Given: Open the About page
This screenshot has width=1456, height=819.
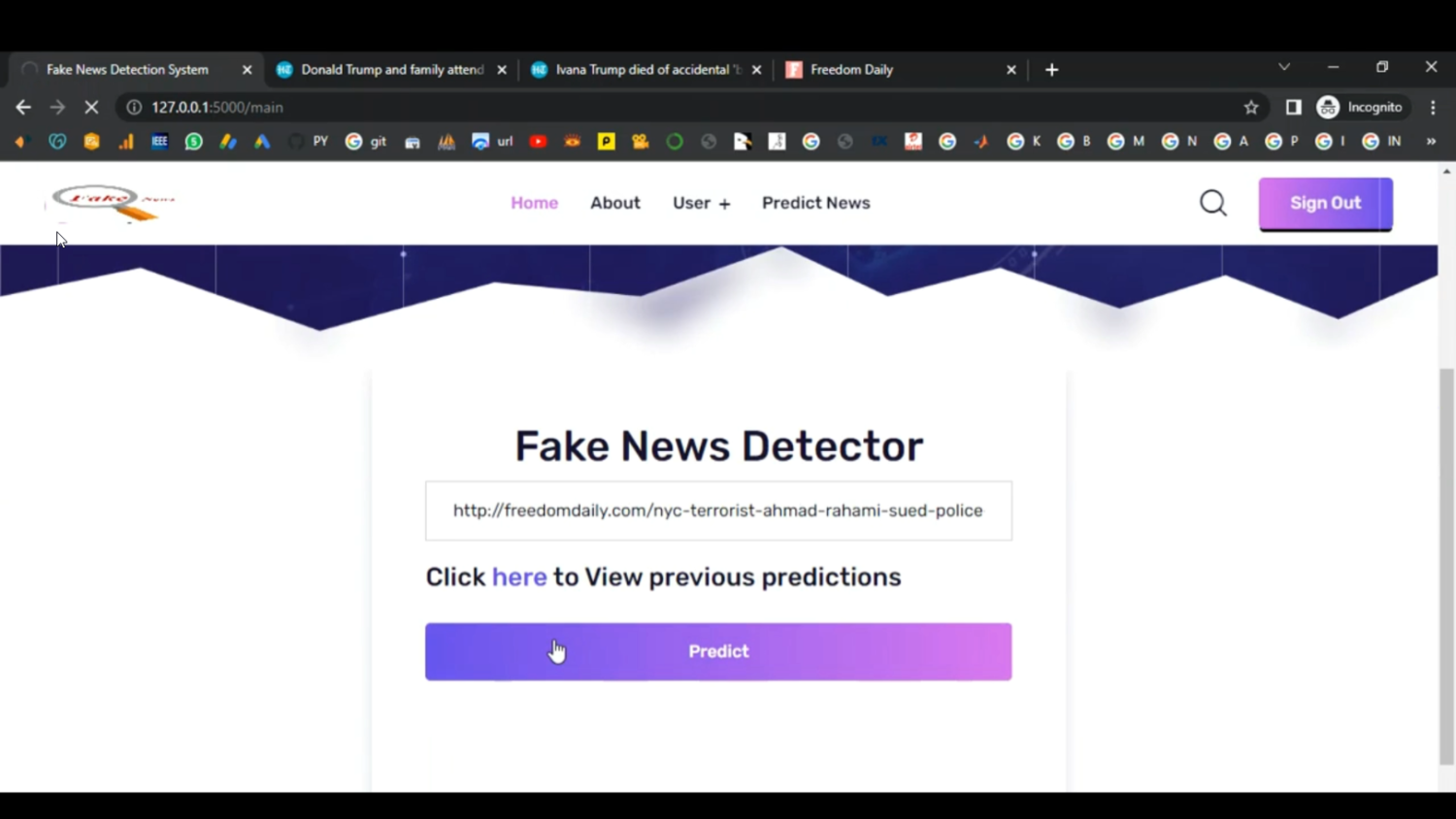Looking at the screenshot, I should pos(615,203).
